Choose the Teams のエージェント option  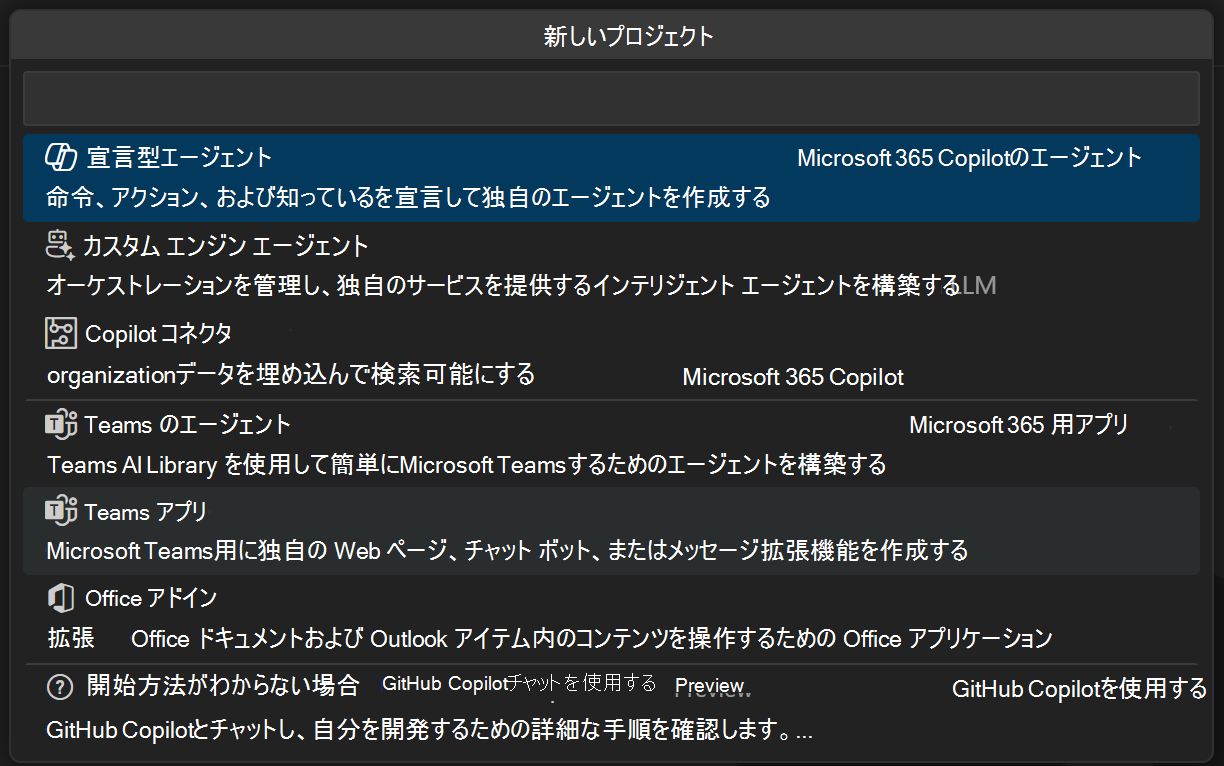(400, 442)
